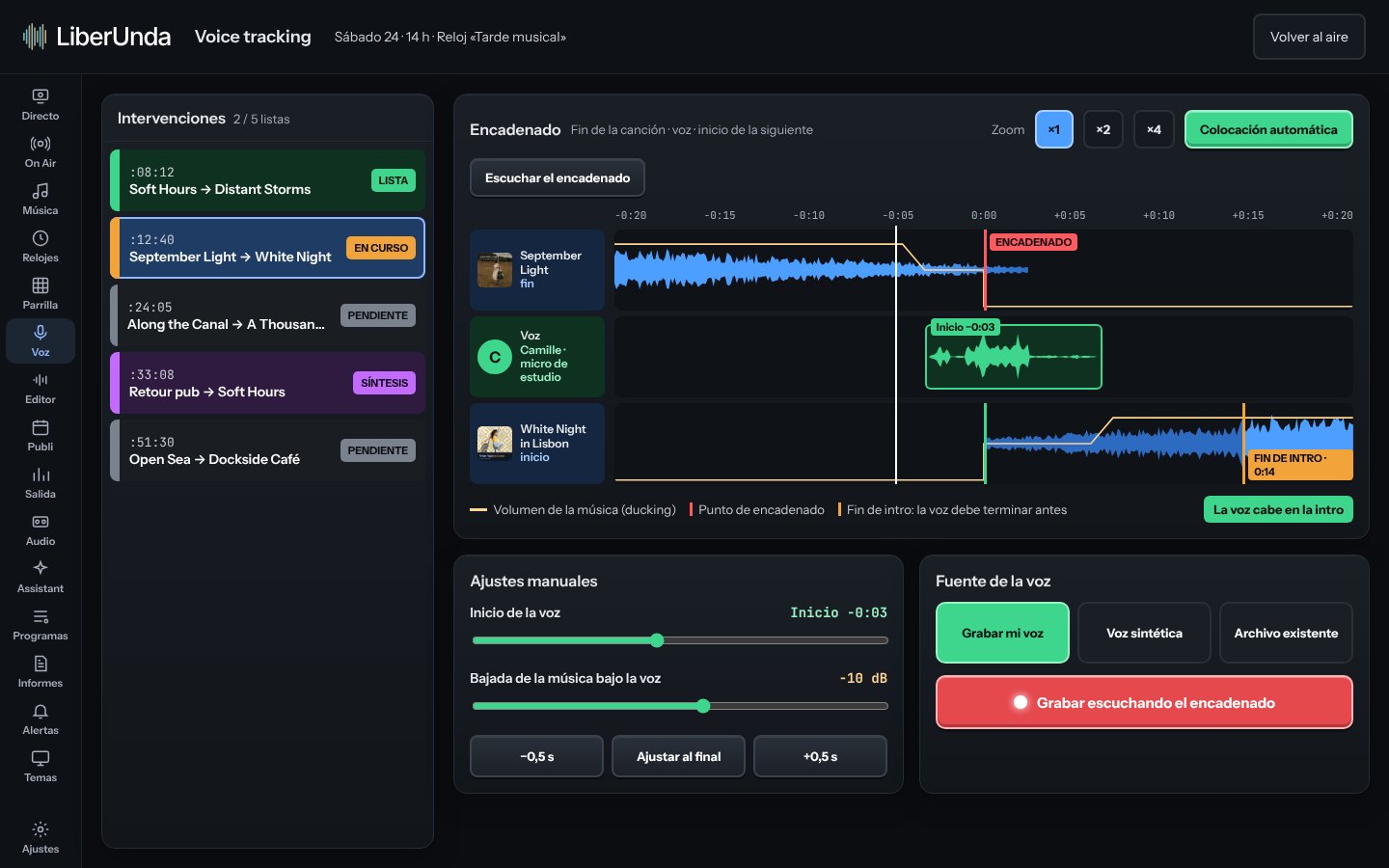Open the Relojes clock section

[x=41, y=247]
